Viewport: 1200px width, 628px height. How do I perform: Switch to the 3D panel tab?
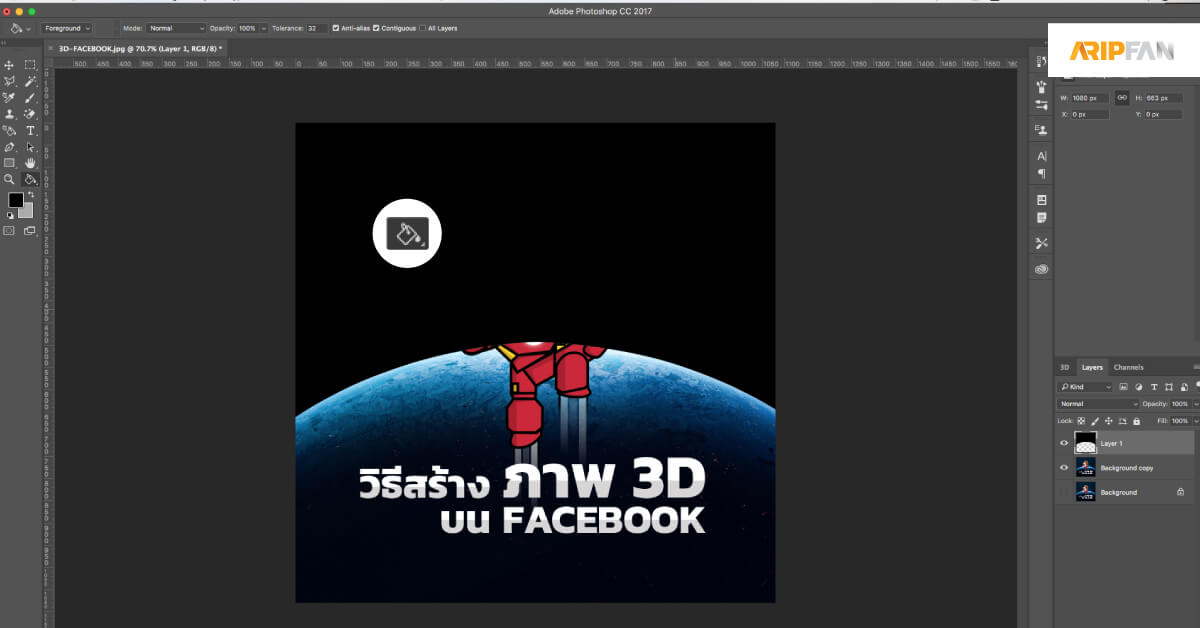[1065, 367]
